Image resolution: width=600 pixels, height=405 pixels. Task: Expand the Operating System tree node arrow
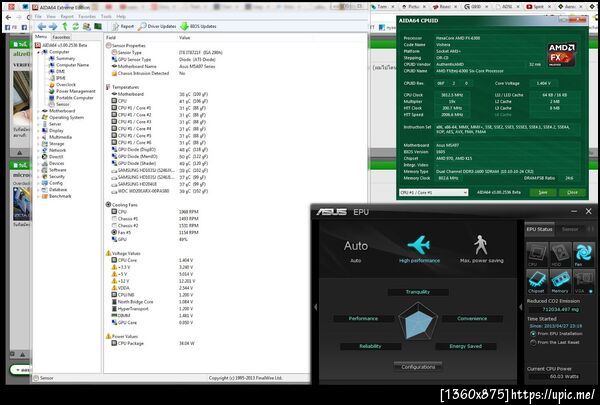pyautogui.click(x=38, y=118)
